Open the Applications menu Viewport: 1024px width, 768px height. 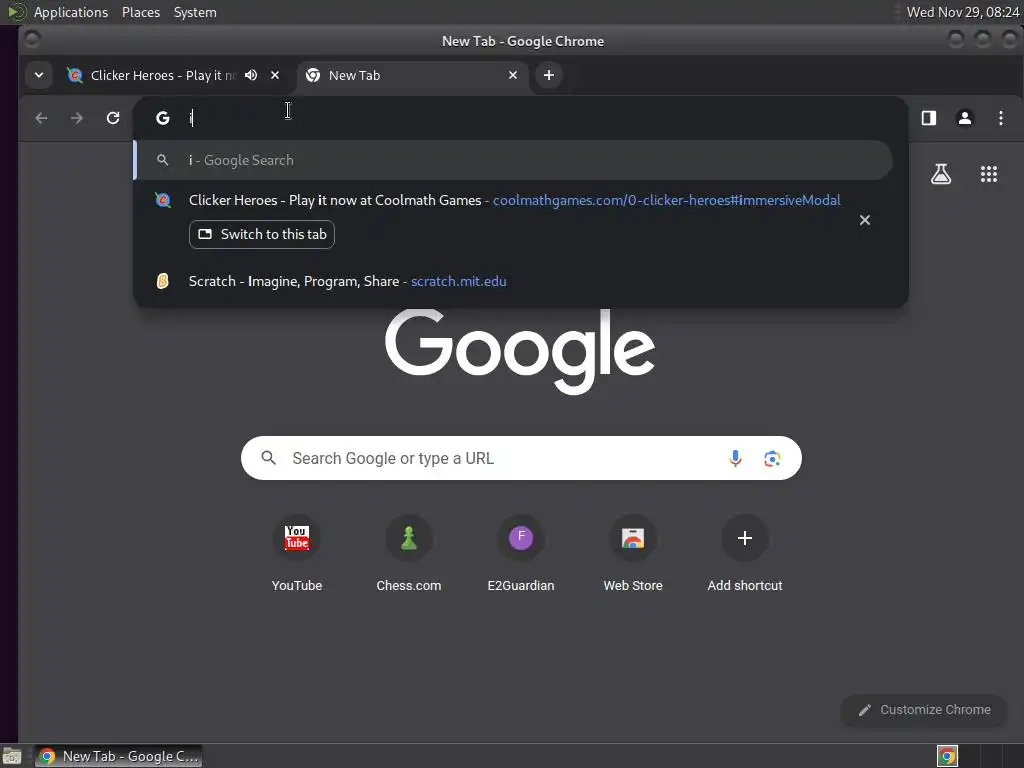[x=71, y=12]
